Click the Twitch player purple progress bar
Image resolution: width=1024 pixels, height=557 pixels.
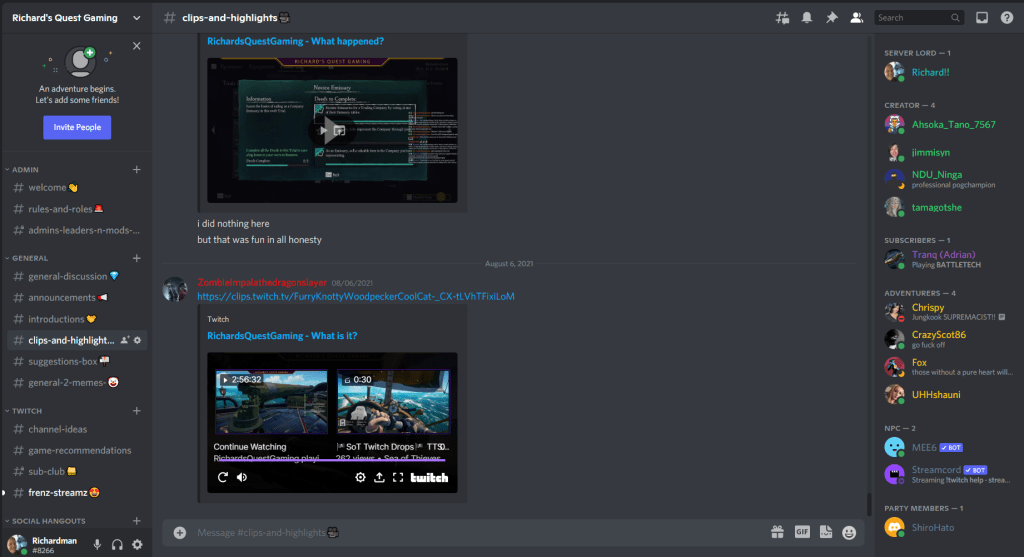(x=330, y=460)
